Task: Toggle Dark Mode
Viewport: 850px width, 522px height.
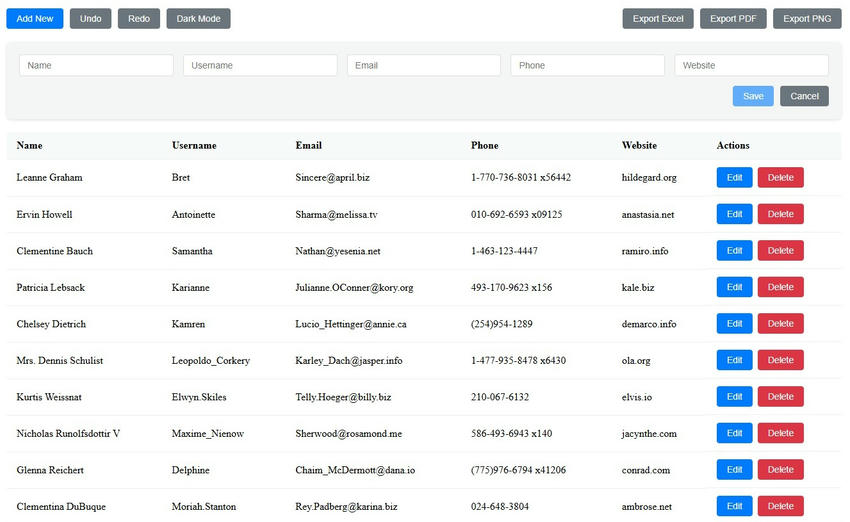Action: pyautogui.click(x=198, y=18)
